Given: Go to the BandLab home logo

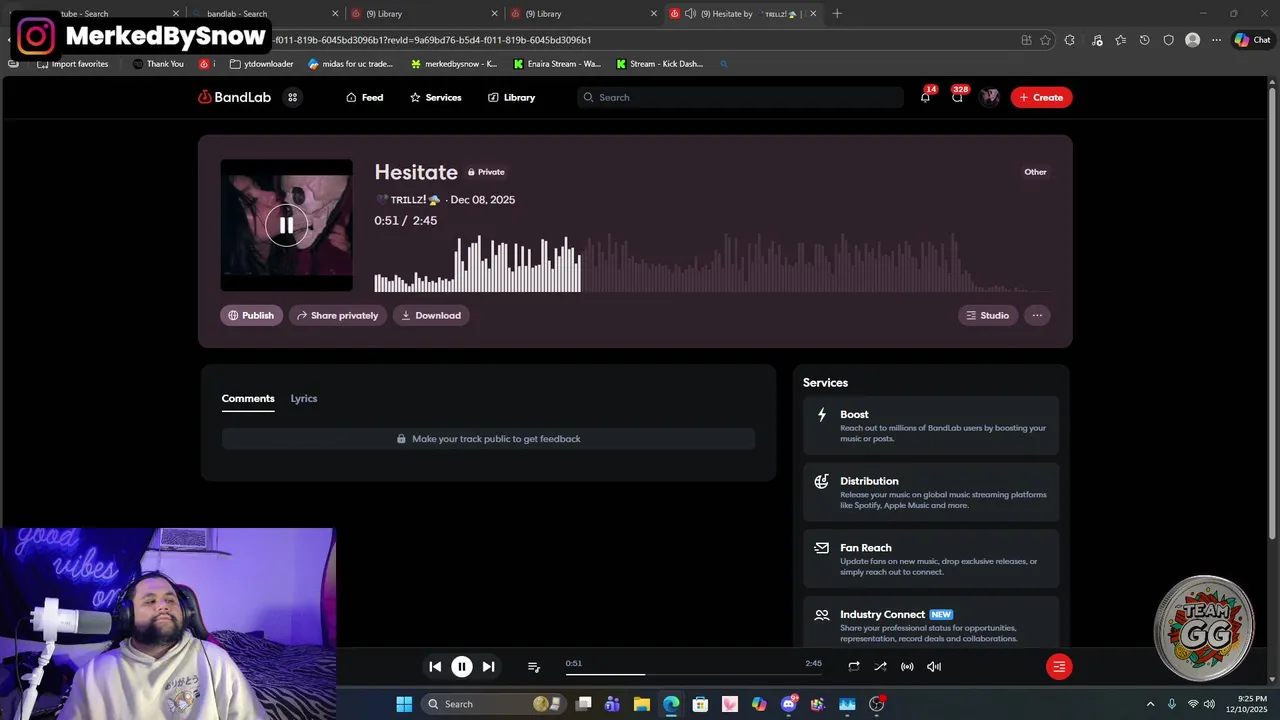Looking at the screenshot, I should click(234, 97).
